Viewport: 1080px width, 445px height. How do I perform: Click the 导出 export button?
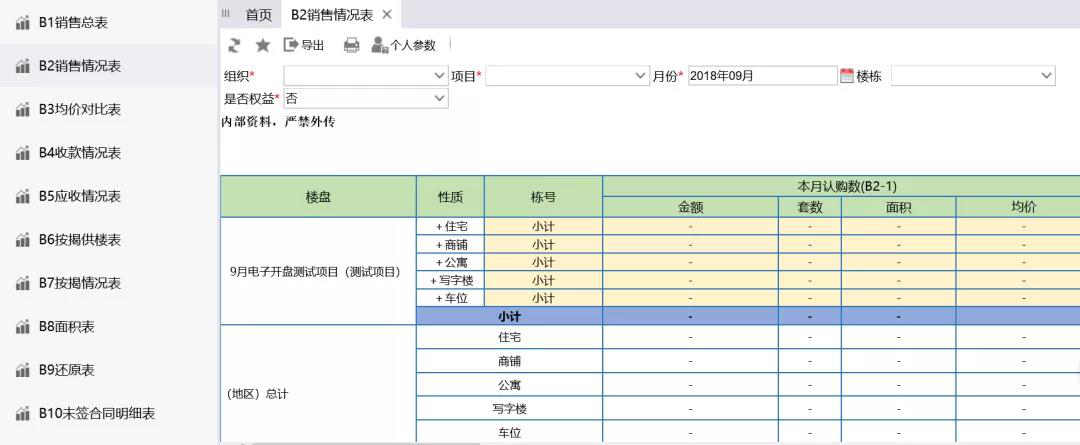304,45
